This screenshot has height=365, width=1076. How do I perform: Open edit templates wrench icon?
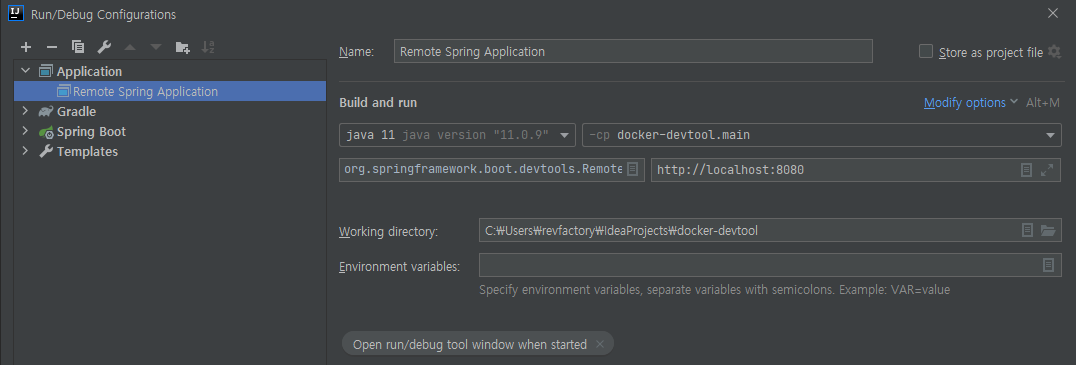(104, 47)
